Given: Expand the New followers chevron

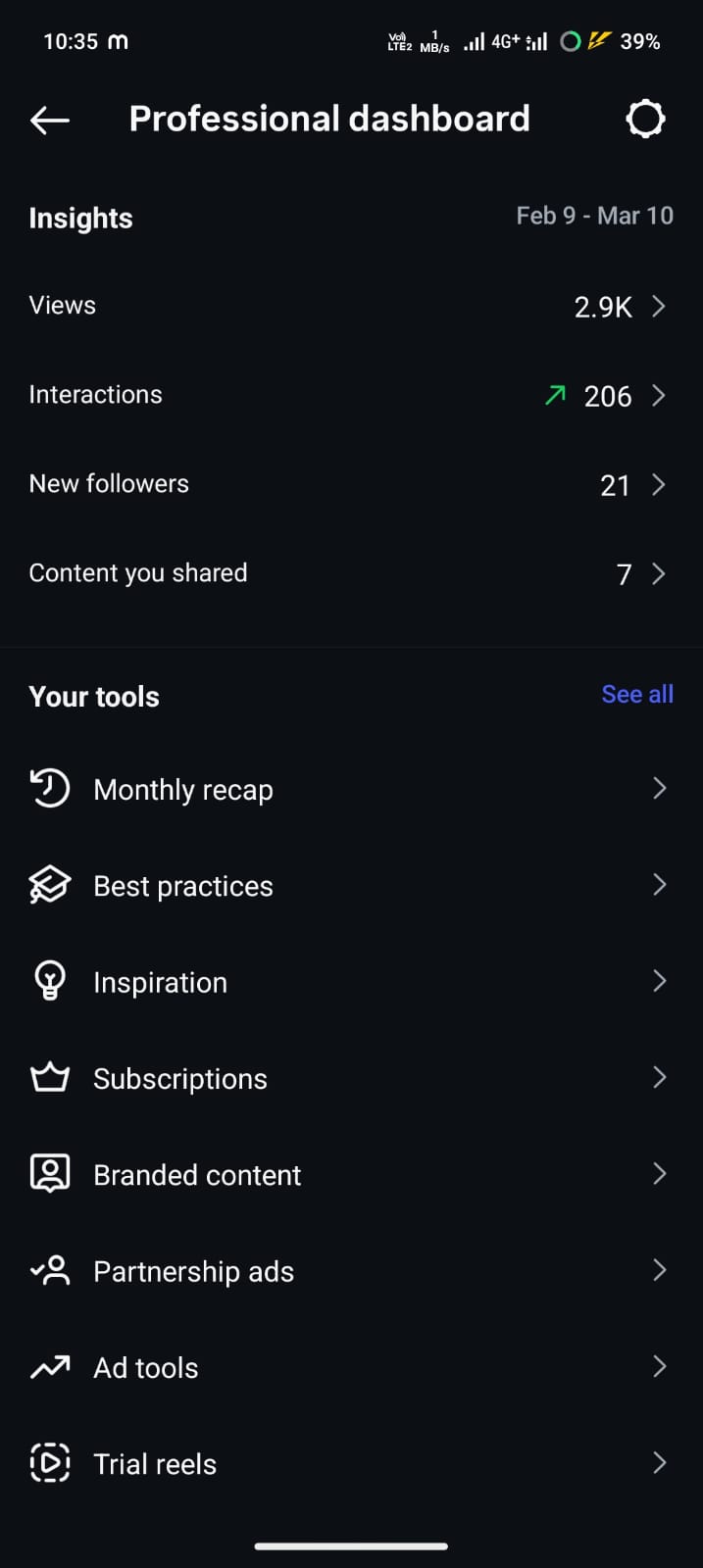Looking at the screenshot, I should pyautogui.click(x=659, y=485).
